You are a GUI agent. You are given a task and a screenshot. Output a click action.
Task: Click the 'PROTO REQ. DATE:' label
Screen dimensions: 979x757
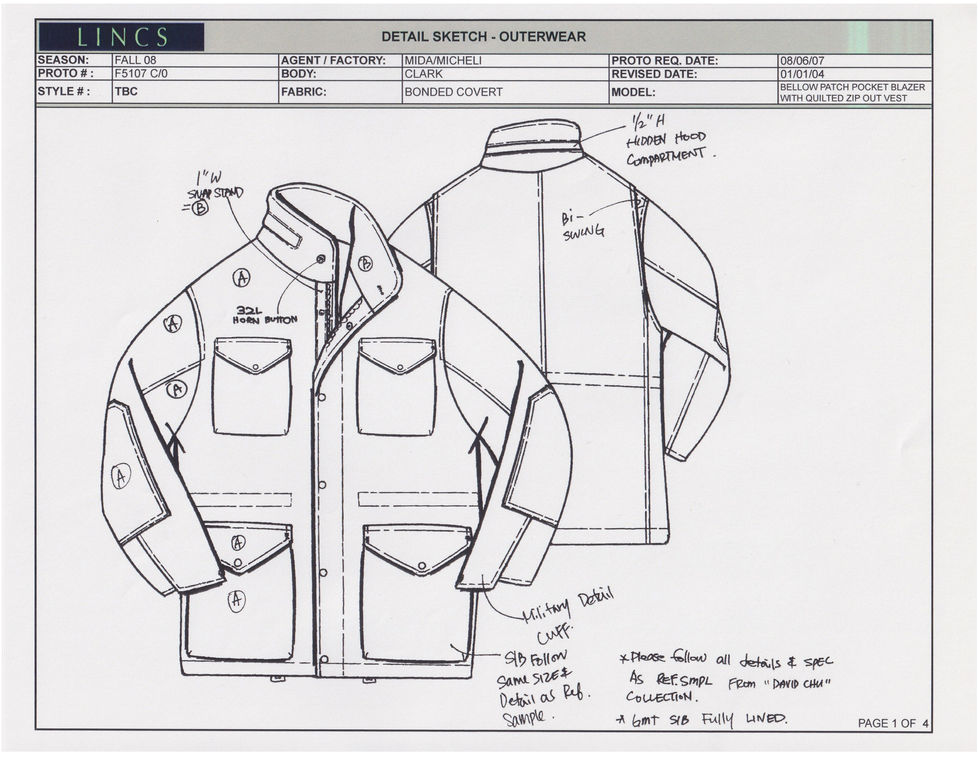[664, 61]
